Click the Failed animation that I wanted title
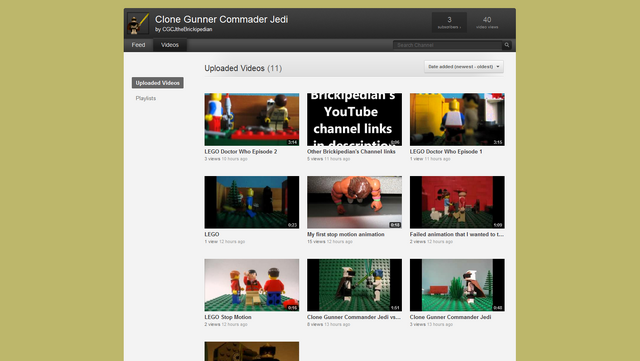640x361 pixels. click(457, 234)
